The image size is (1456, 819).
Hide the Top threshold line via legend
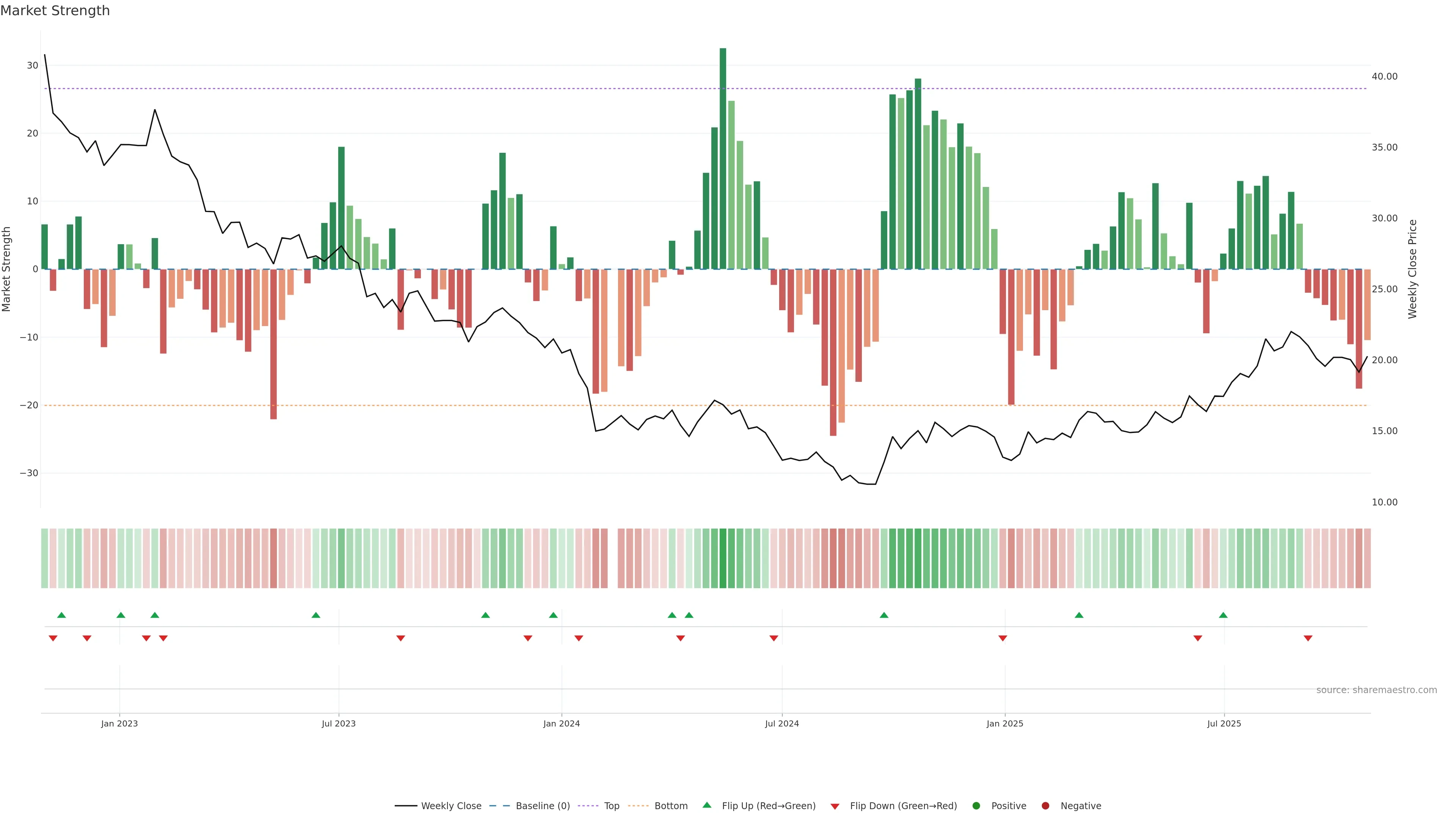point(611,806)
